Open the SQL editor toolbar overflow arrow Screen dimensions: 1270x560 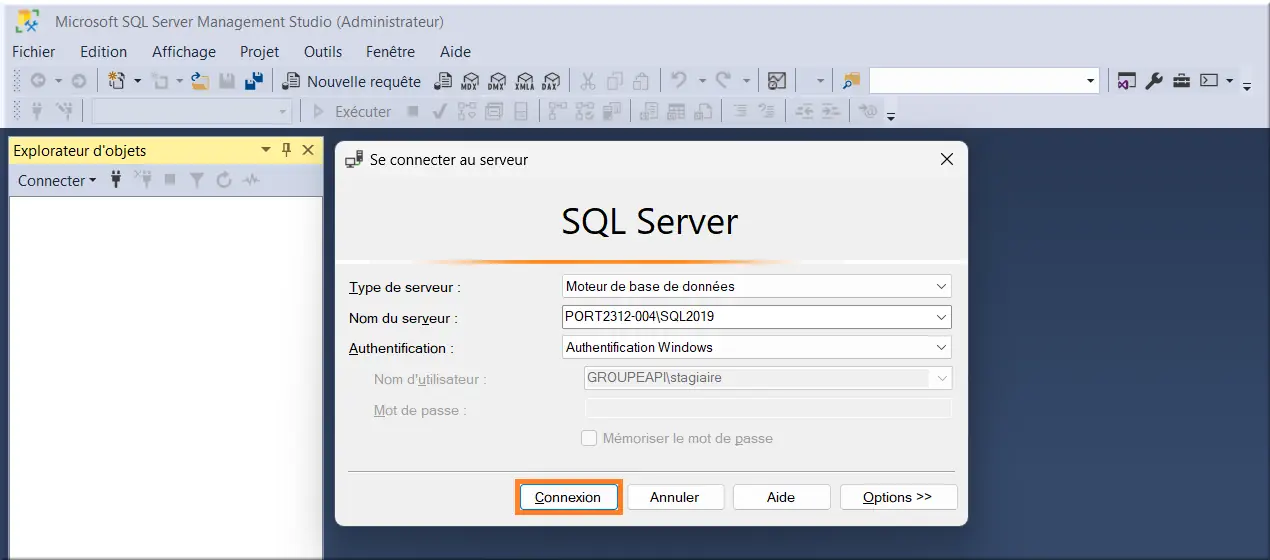tap(891, 116)
